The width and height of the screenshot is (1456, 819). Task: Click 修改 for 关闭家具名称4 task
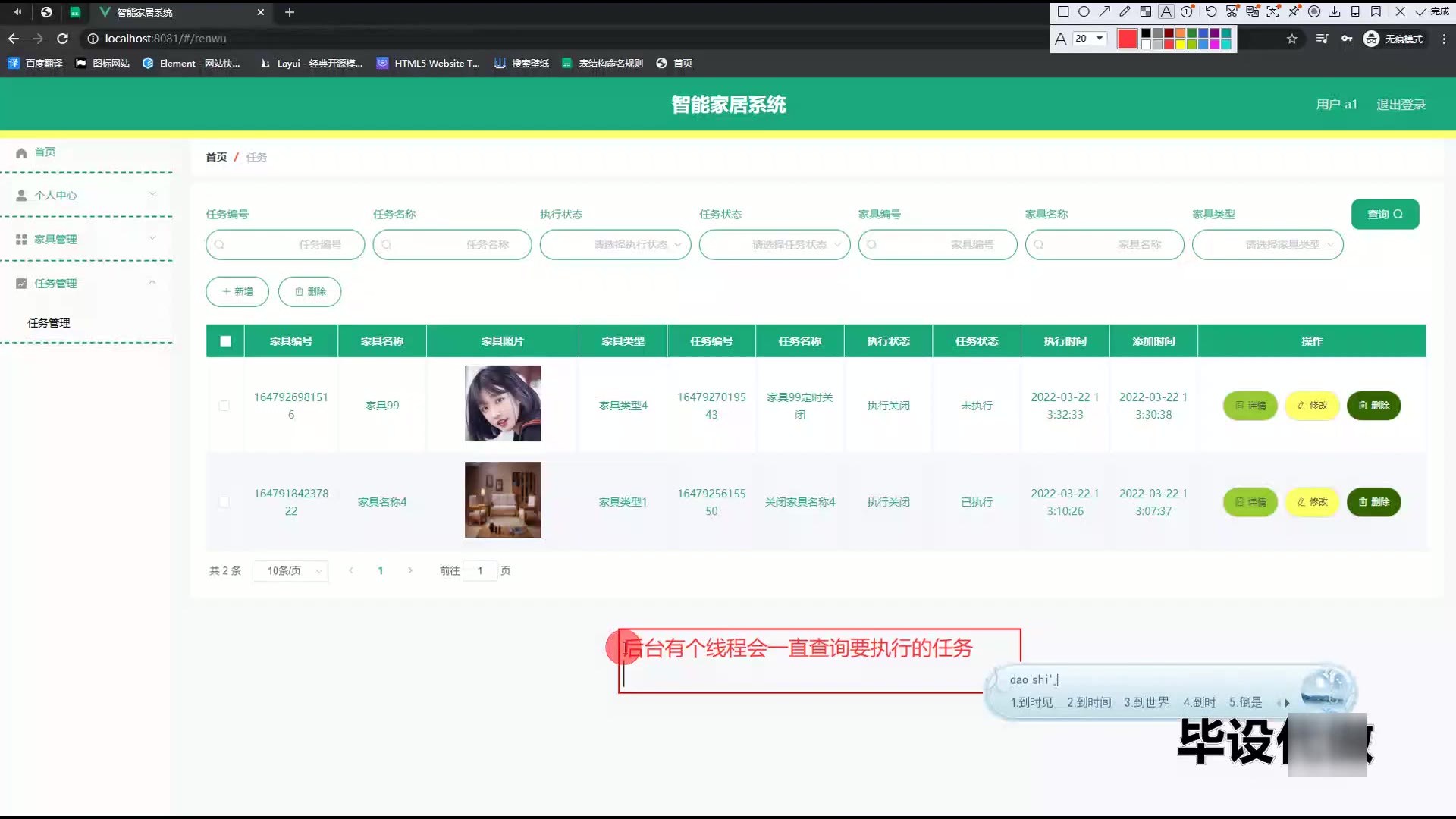1312,502
